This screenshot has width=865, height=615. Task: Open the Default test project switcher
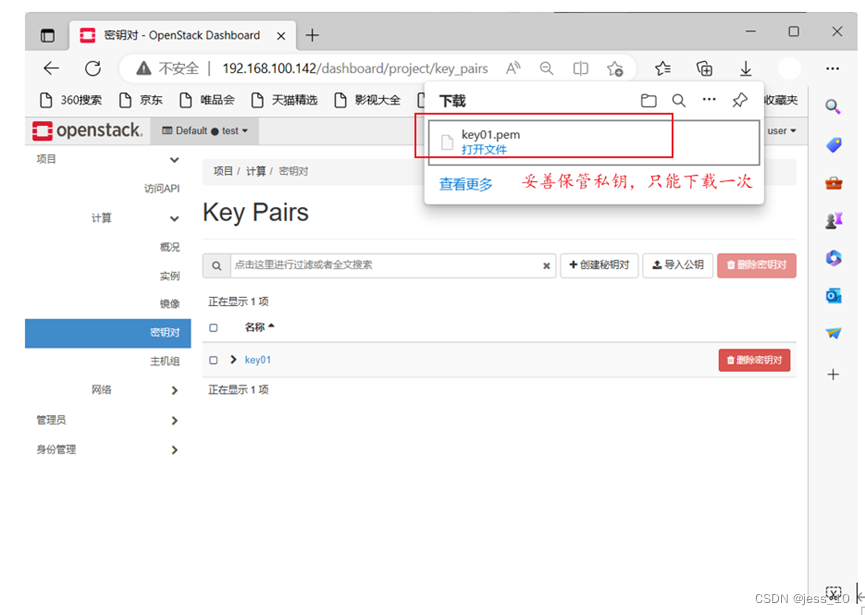click(204, 130)
